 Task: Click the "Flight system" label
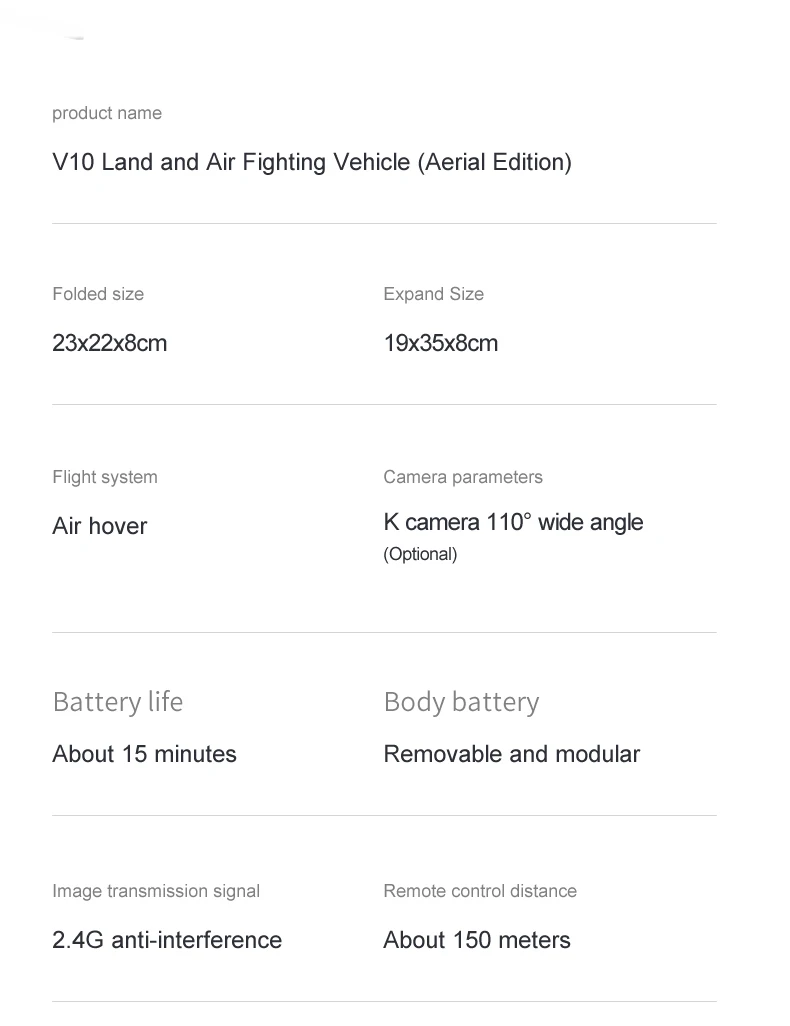(x=105, y=477)
